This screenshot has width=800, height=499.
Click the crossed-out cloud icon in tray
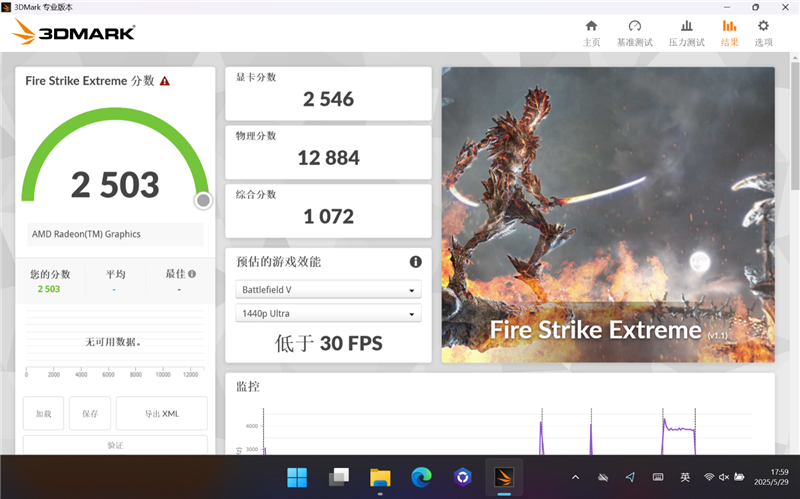click(603, 478)
